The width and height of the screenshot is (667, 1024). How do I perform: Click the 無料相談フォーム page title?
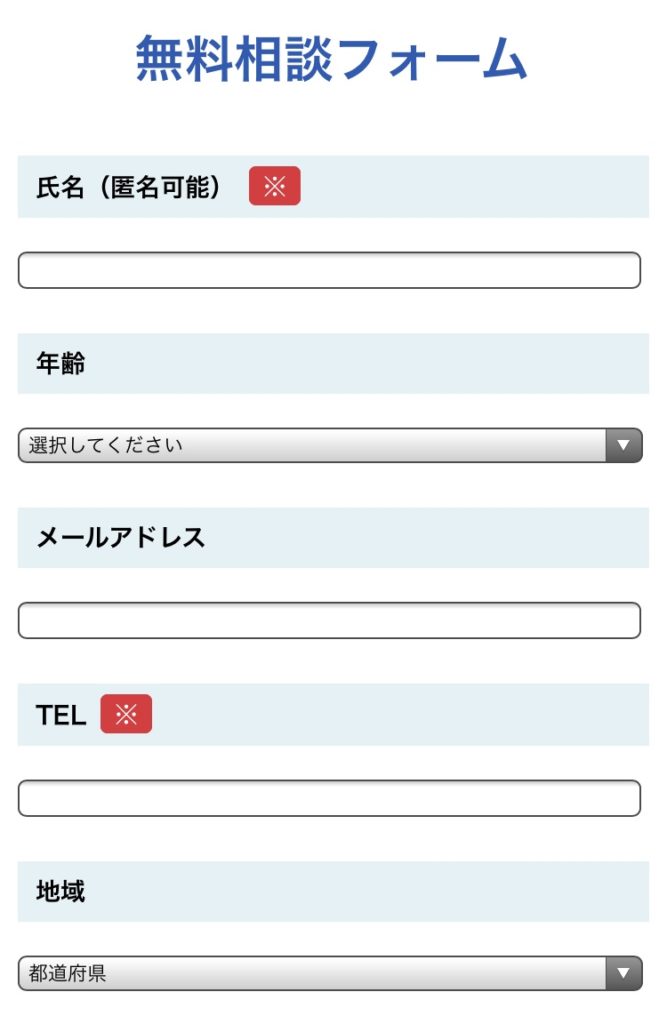click(331, 59)
